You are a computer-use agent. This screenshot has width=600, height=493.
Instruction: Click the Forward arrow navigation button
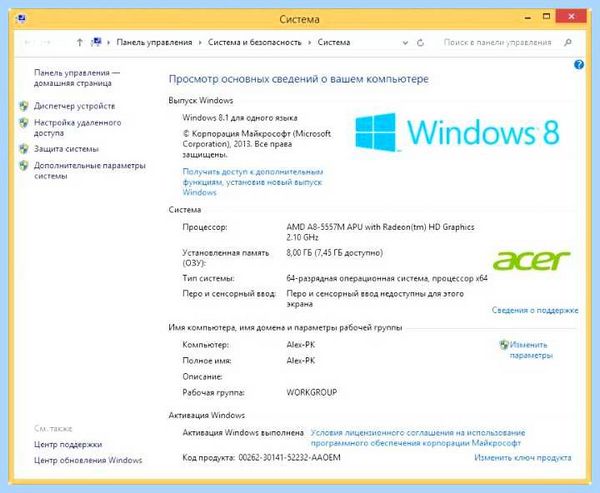pos(46,42)
